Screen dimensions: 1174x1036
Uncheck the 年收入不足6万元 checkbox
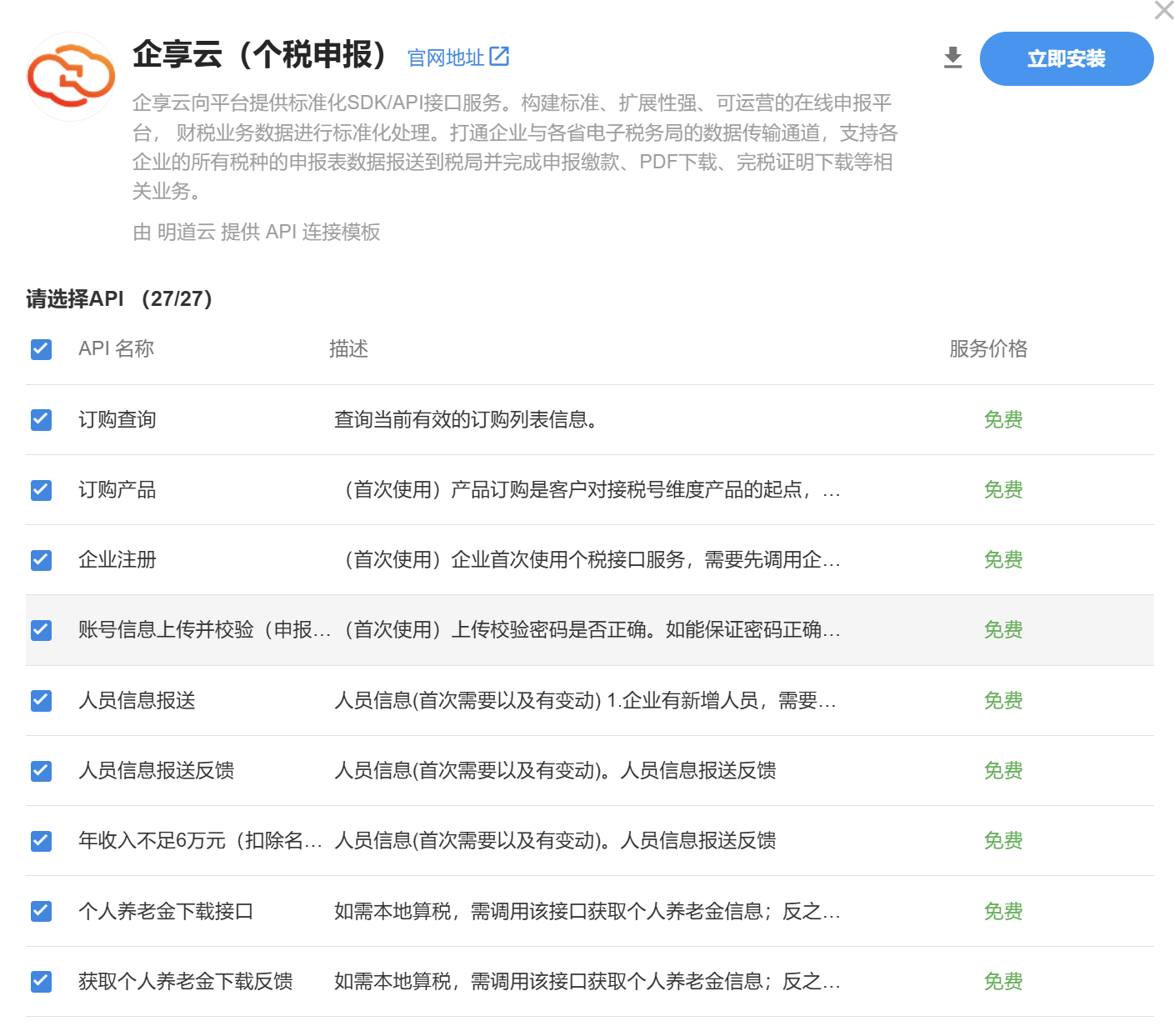(41, 840)
